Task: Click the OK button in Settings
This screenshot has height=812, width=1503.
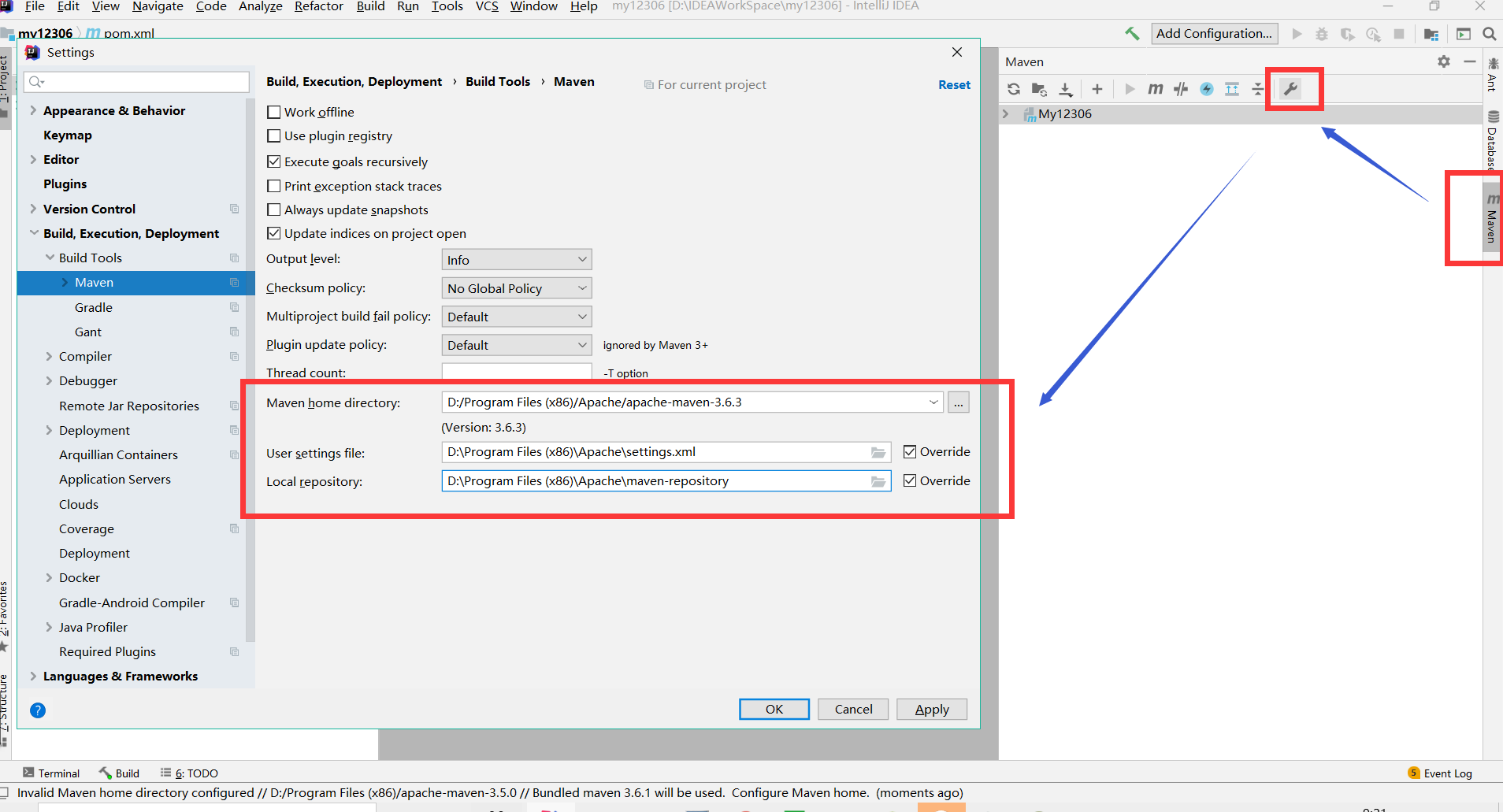Action: 774,709
